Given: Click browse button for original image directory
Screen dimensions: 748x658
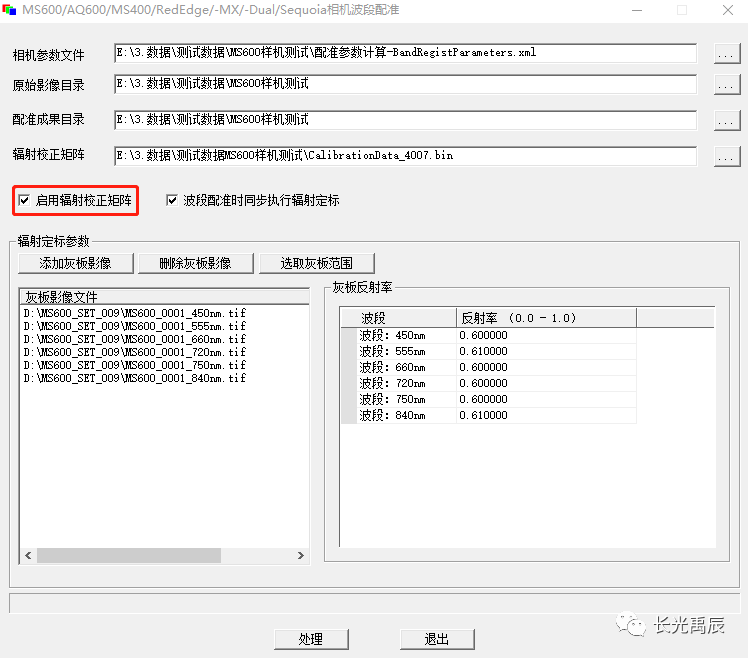Looking at the screenshot, I should [726, 86].
